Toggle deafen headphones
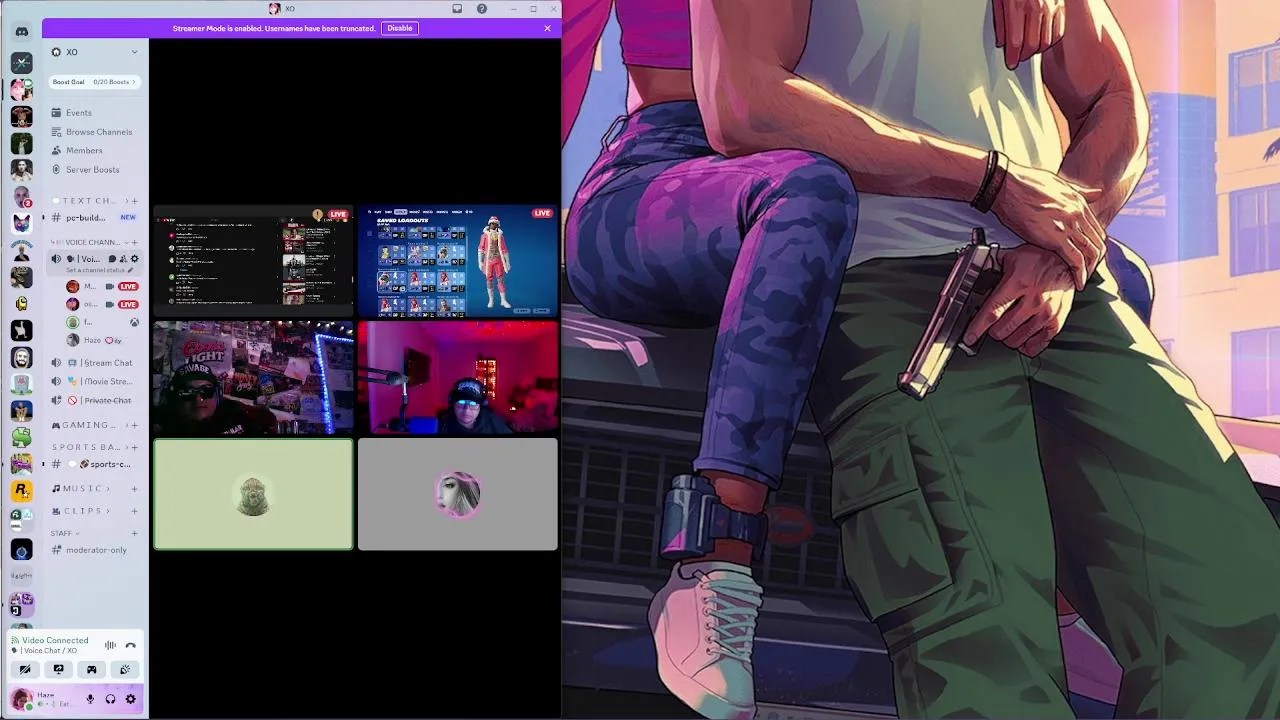This screenshot has width=1280, height=720. (x=110, y=699)
